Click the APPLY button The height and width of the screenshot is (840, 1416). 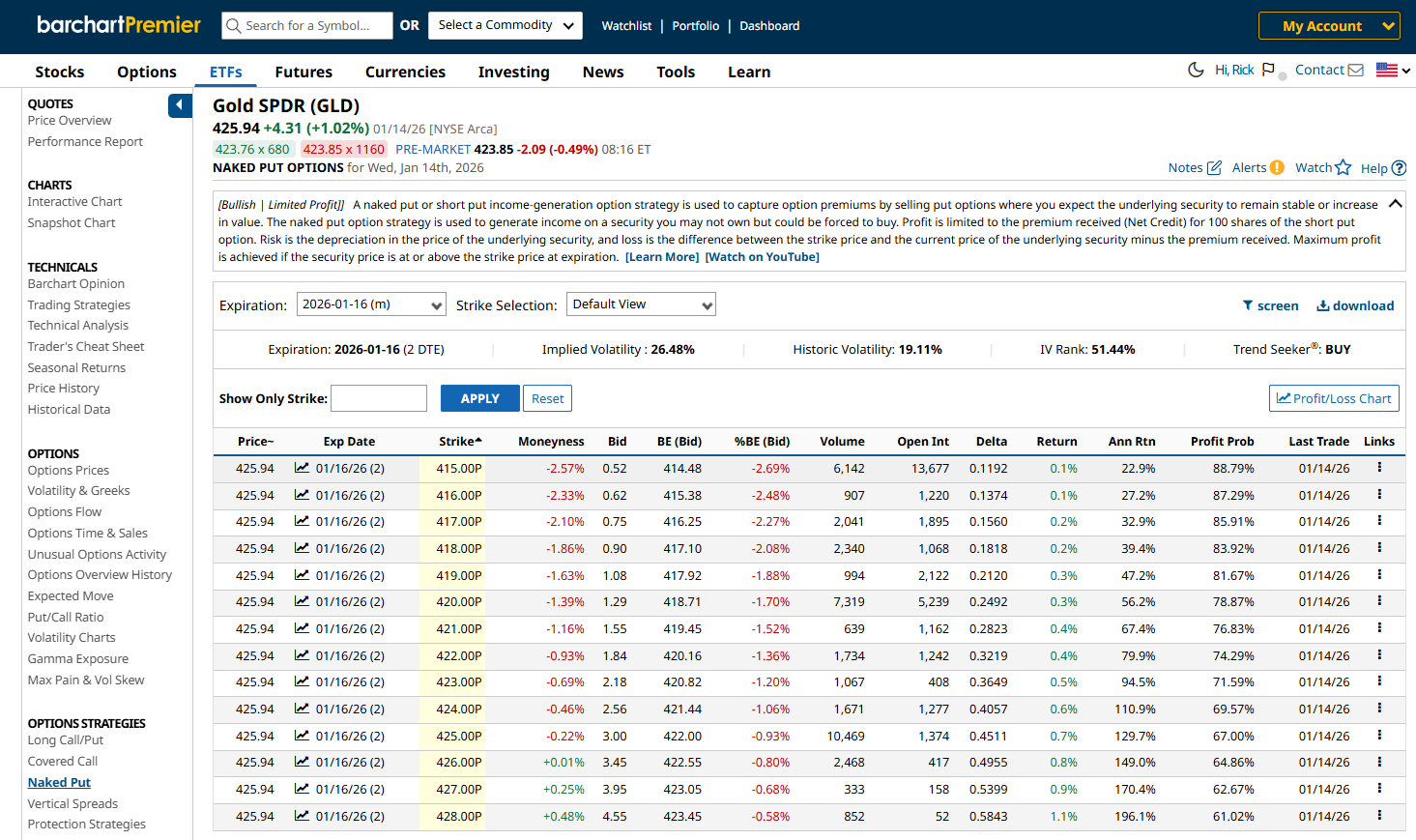click(479, 398)
